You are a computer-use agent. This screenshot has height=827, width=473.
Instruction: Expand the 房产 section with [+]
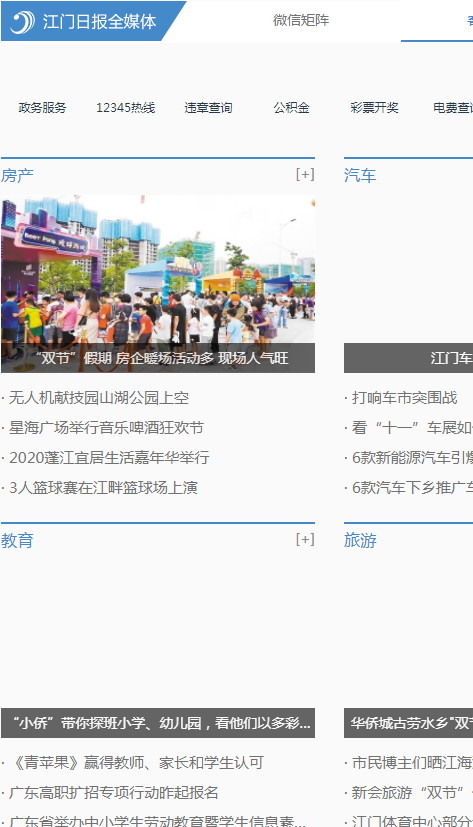(x=305, y=174)
